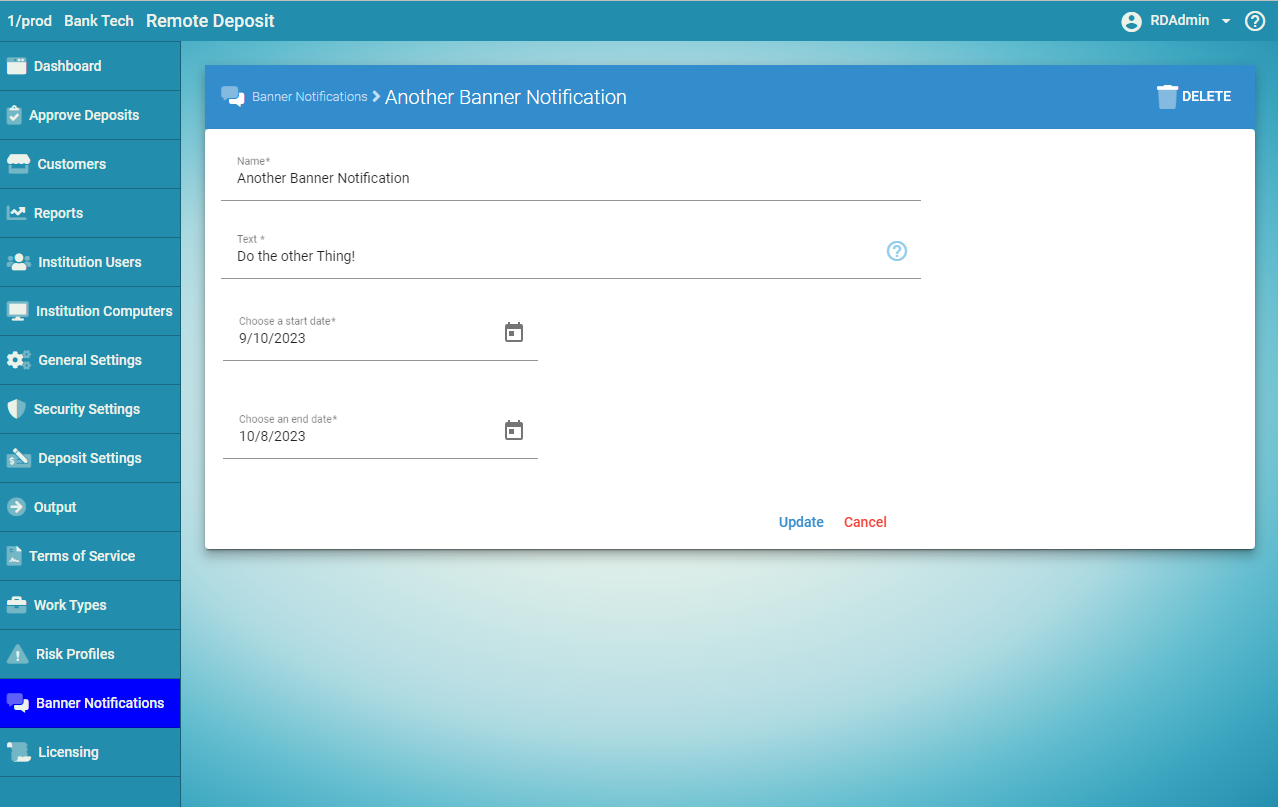
Task: Click into the Text input field
Action: pyautogui.click(x=571, y=256)
